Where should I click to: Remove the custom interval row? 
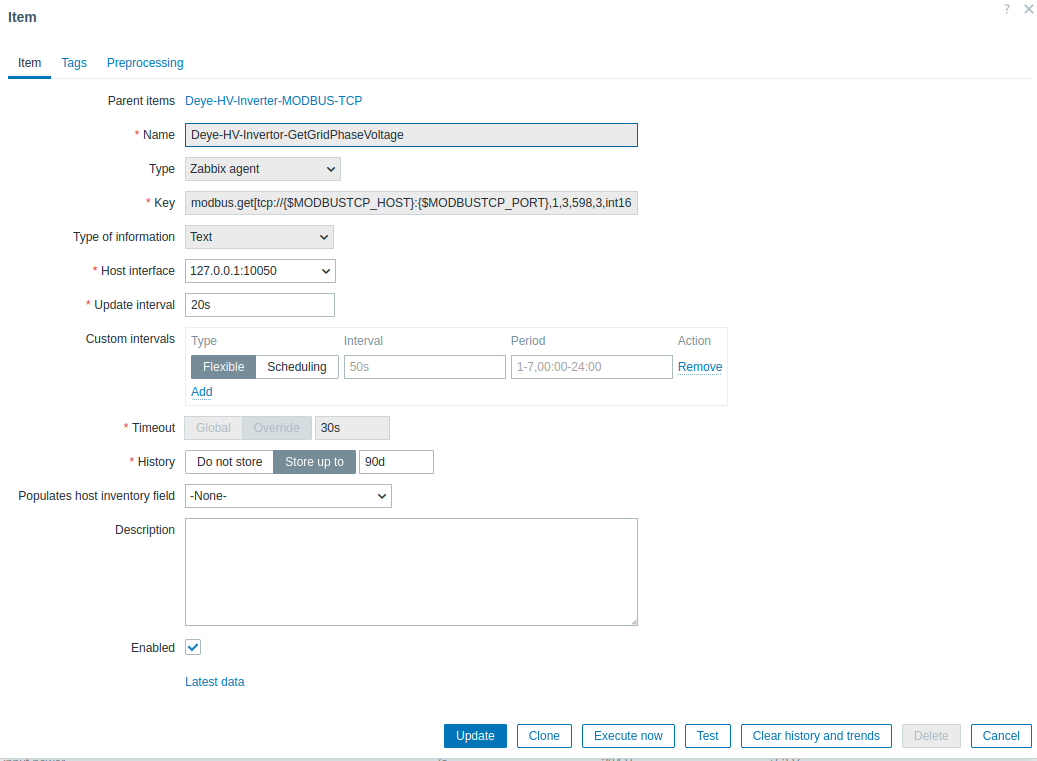tap(700, 367)
